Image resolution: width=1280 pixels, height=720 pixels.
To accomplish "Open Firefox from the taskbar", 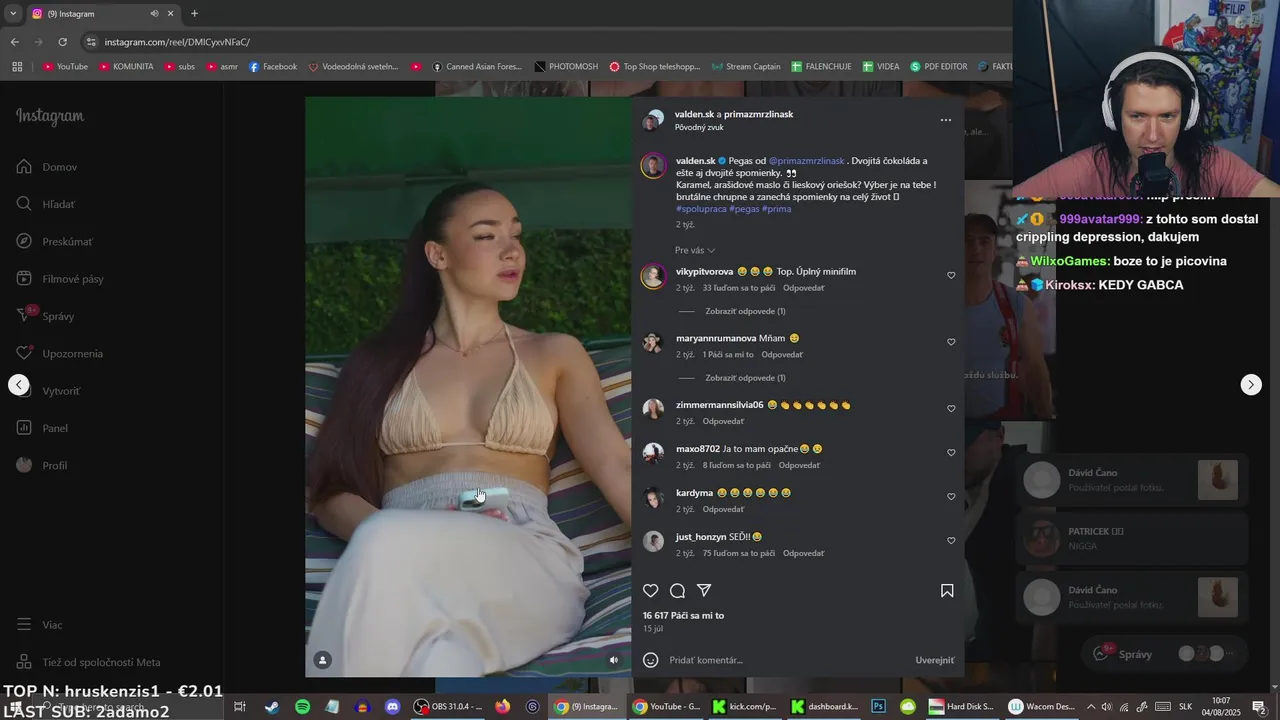I will tap(502, 706).
